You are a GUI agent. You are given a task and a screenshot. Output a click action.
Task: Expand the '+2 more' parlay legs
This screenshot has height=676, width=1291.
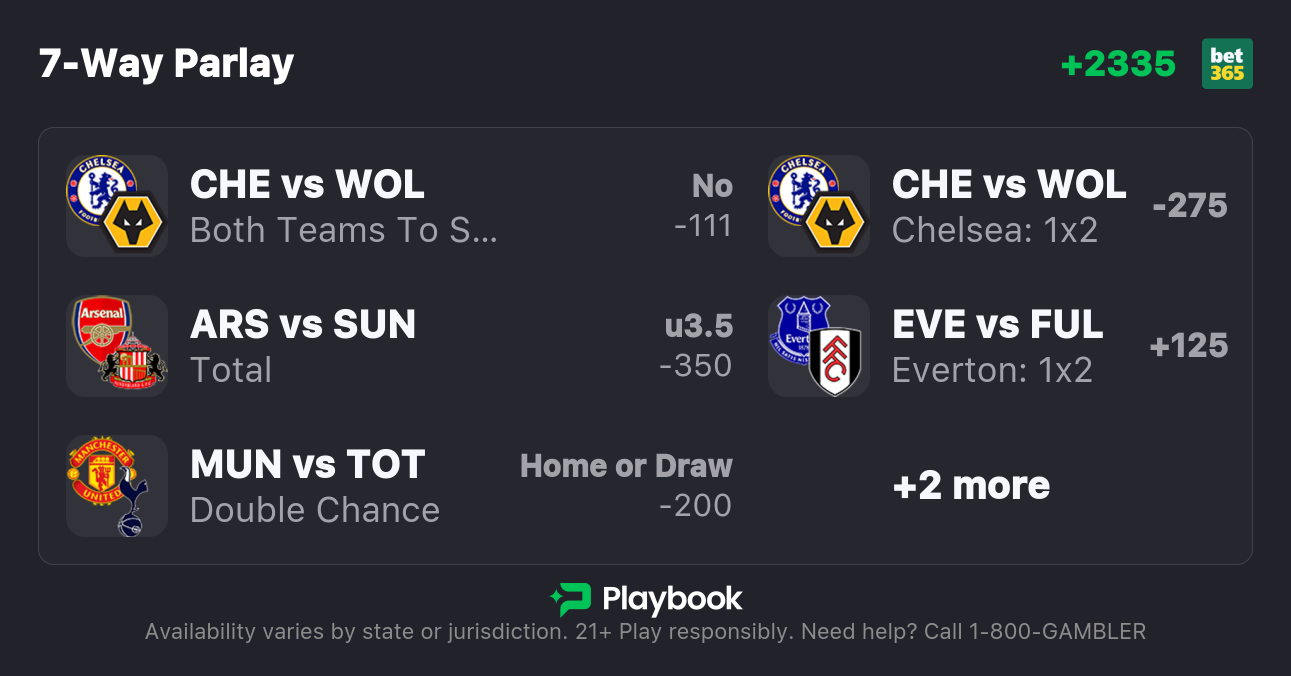click(971, 486)
